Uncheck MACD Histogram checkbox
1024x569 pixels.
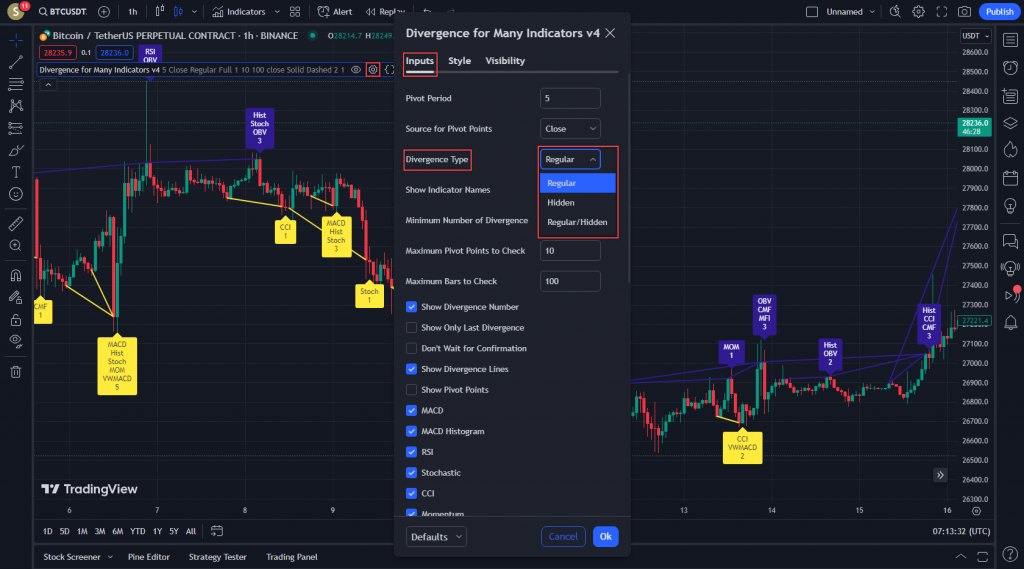click(x=411, y=431)
